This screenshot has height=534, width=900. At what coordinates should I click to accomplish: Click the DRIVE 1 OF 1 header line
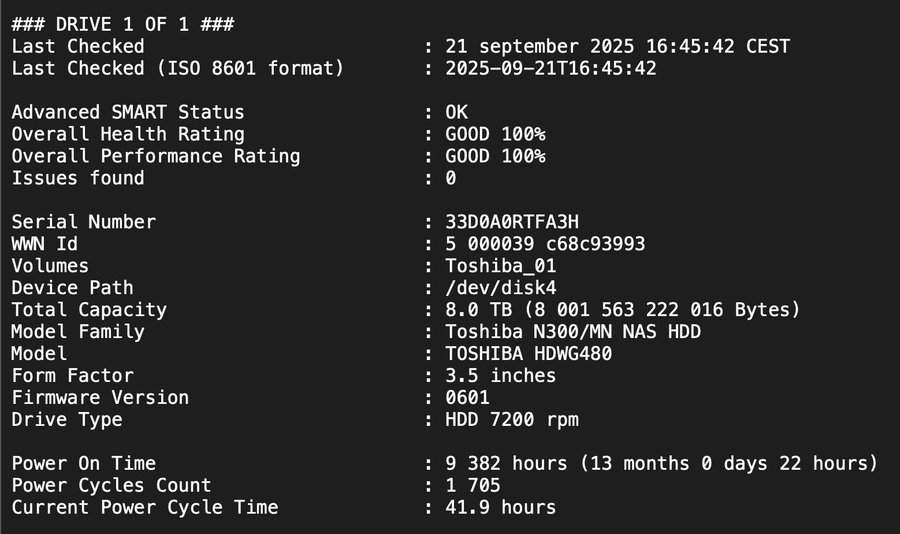click(x=123, y=24)
